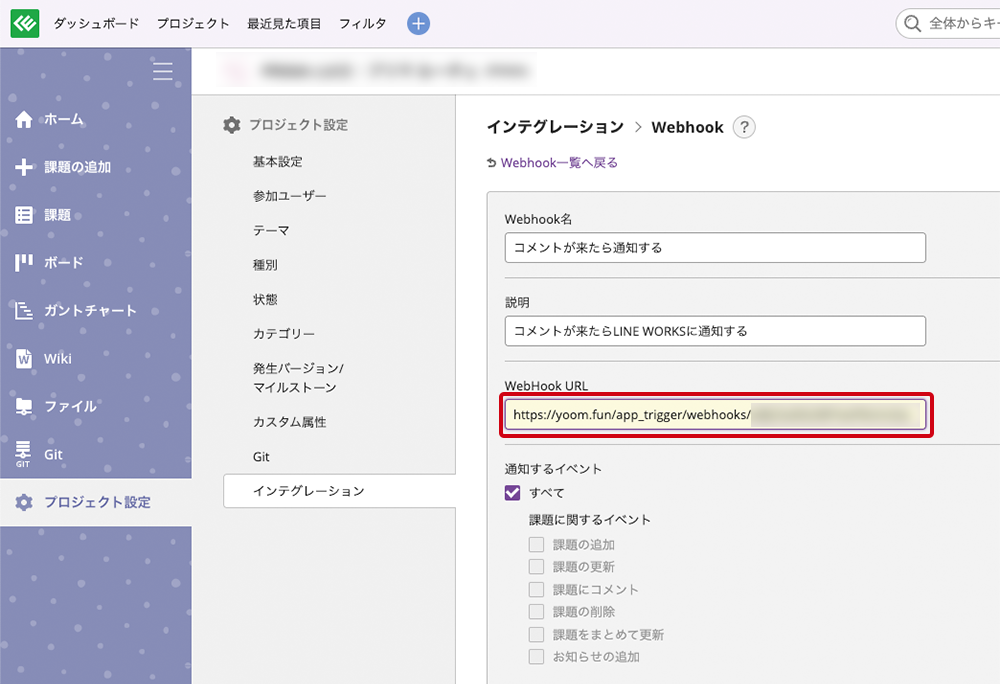Screen dimensions: 1000x684
Task: Open the フィルタ dropdown in top bar
Action: click(x=362, y=23)
